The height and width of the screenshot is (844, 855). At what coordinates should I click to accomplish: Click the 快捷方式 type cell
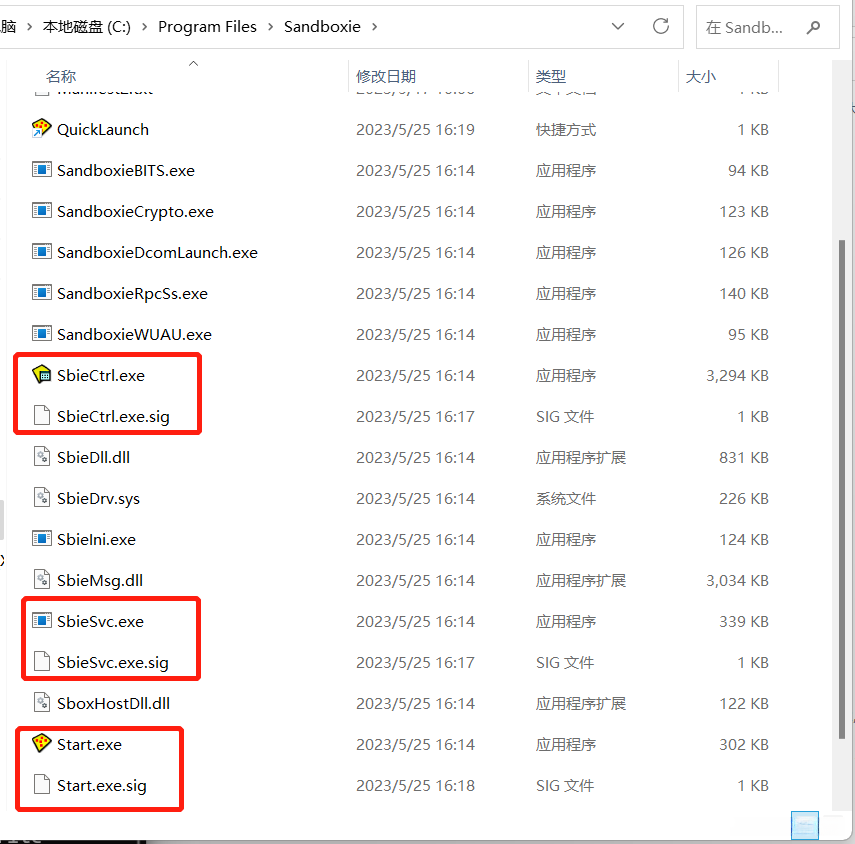(566, 129)
